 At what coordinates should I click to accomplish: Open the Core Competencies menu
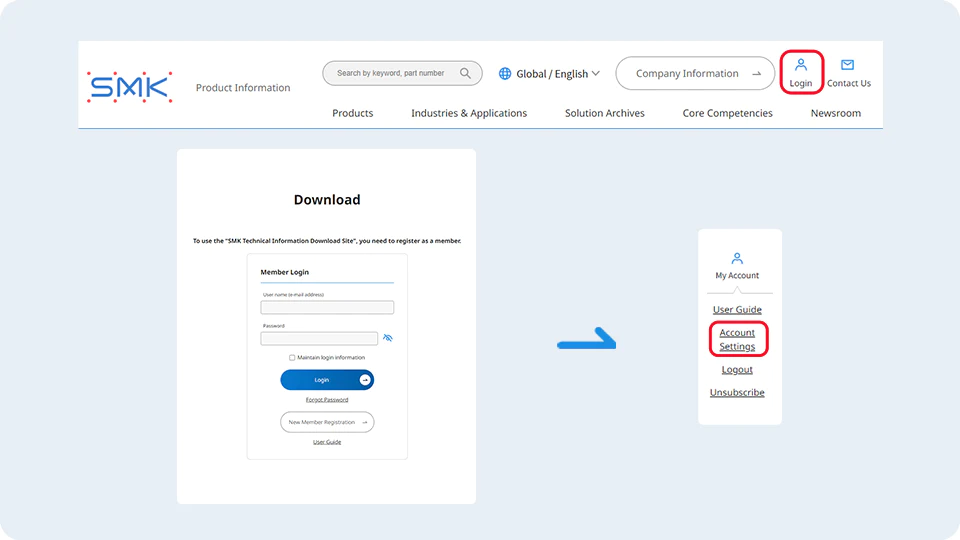[727, 113]
